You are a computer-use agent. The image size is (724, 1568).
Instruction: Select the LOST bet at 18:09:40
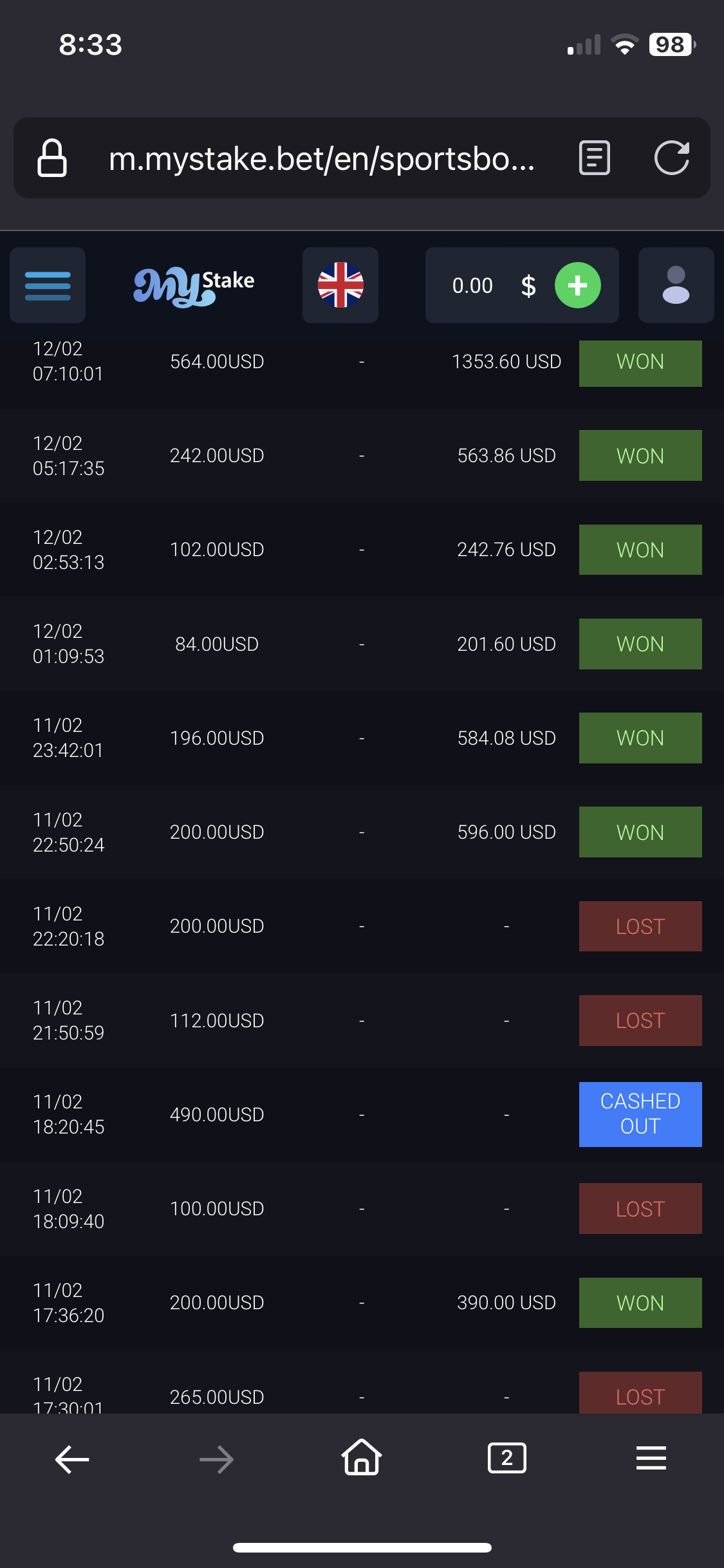[x=640, y=1208]
